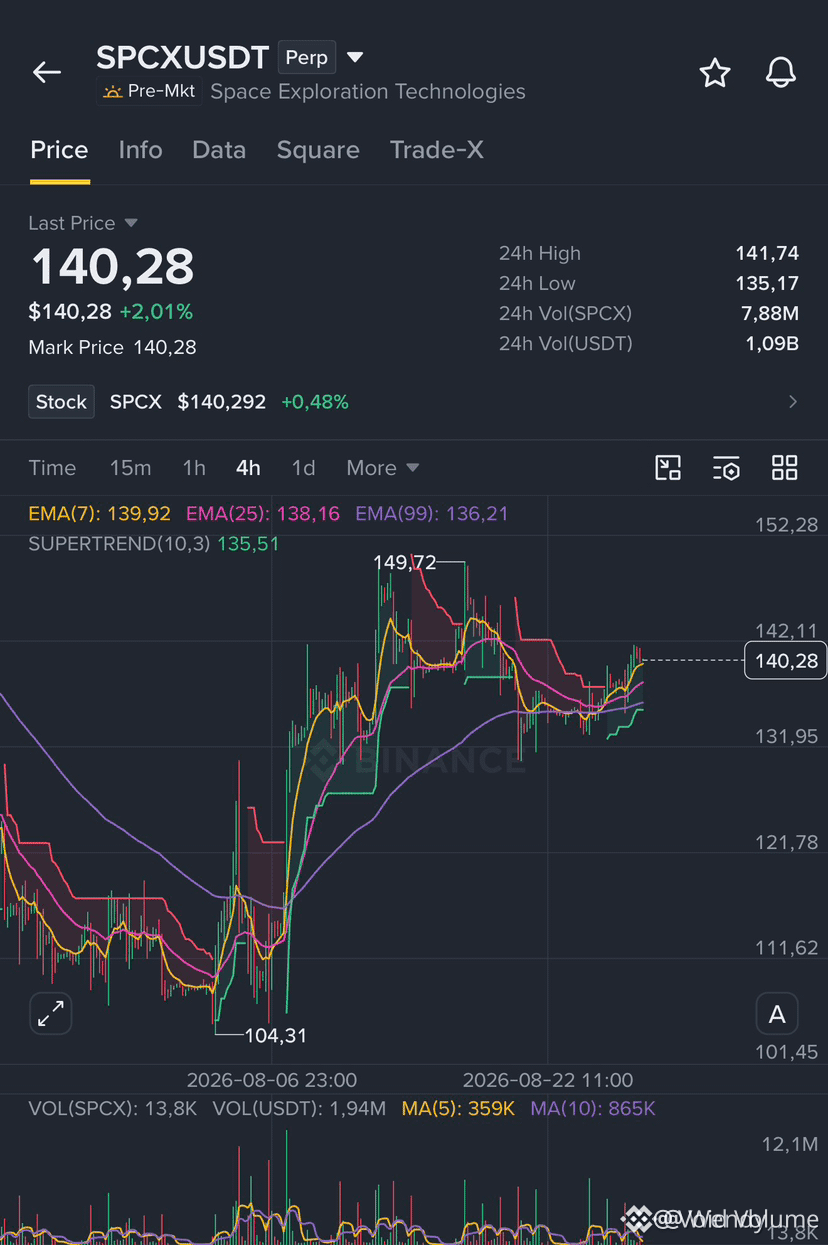Tap the VOL(USDT): 1,94M label
Screen dimensions: 828x1245
point(299,1108)
